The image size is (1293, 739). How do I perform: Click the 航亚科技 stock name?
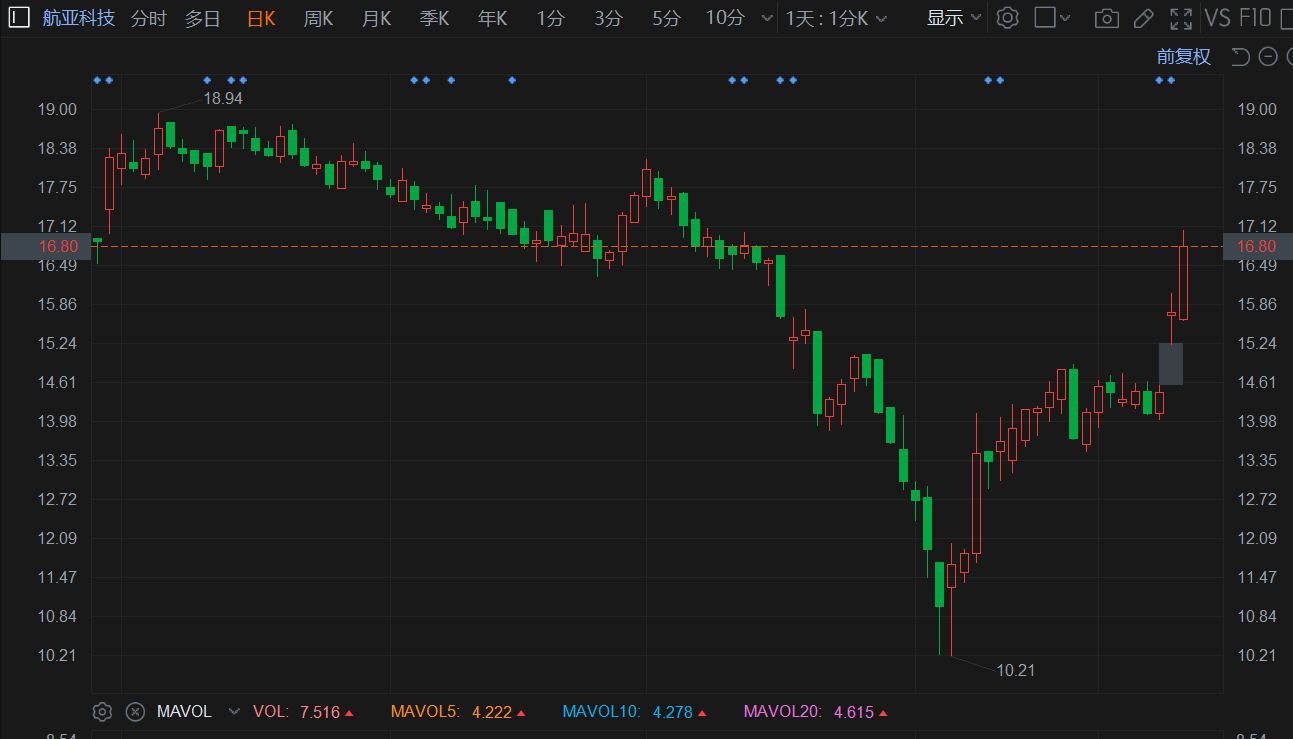pyautogui.click(x=78, y=18)
